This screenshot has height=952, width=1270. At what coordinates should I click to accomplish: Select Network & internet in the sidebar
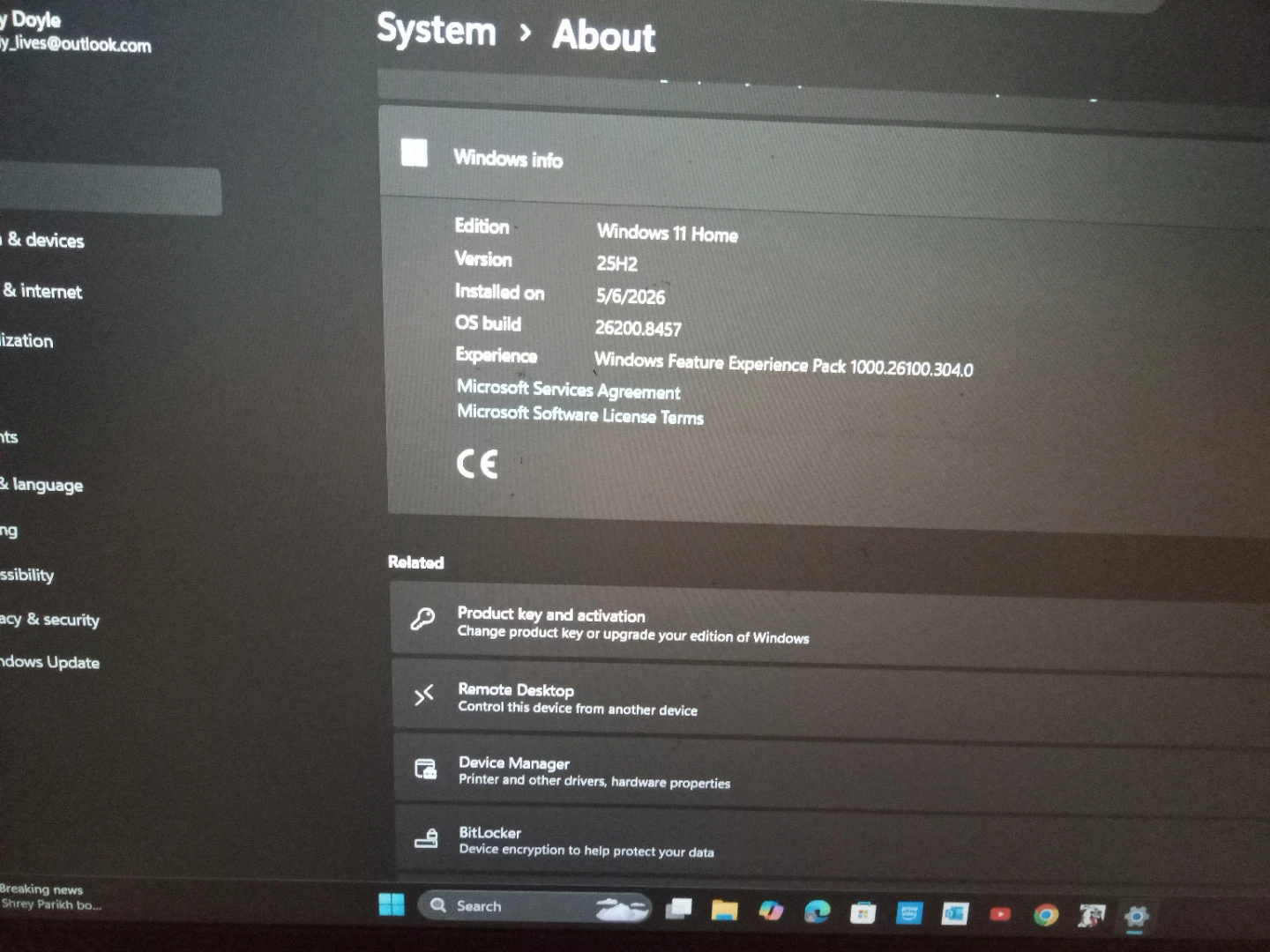coord(41,291)
